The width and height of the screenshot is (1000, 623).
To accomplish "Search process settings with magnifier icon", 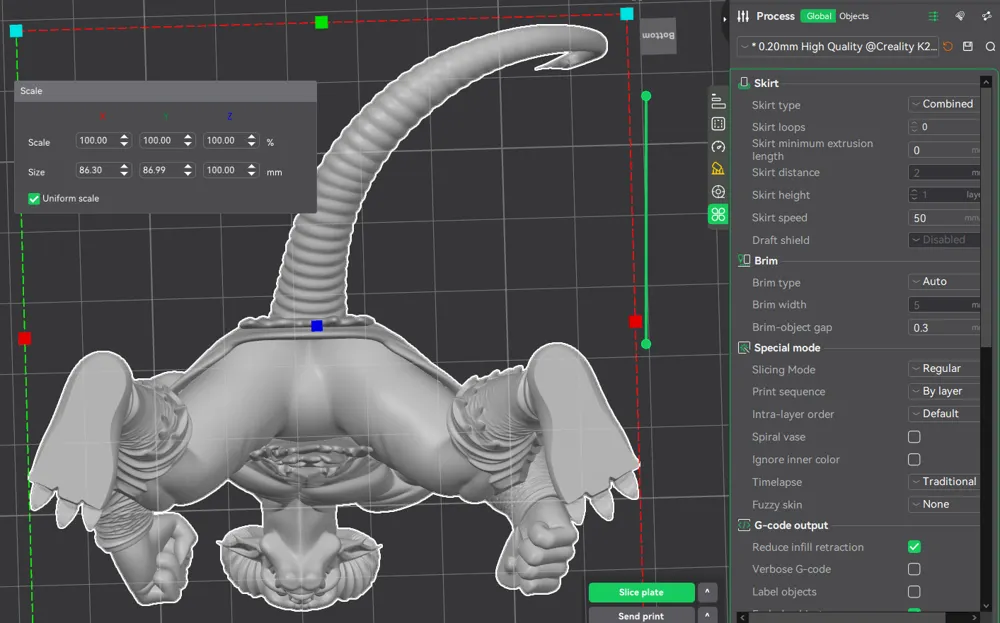I will (990, 47).
